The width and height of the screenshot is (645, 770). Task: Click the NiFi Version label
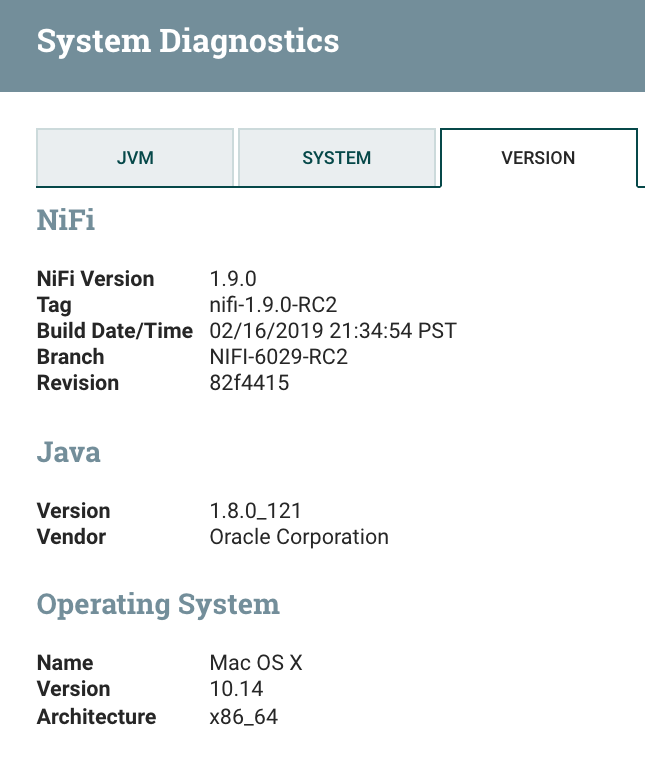click(x=95, y=279)
